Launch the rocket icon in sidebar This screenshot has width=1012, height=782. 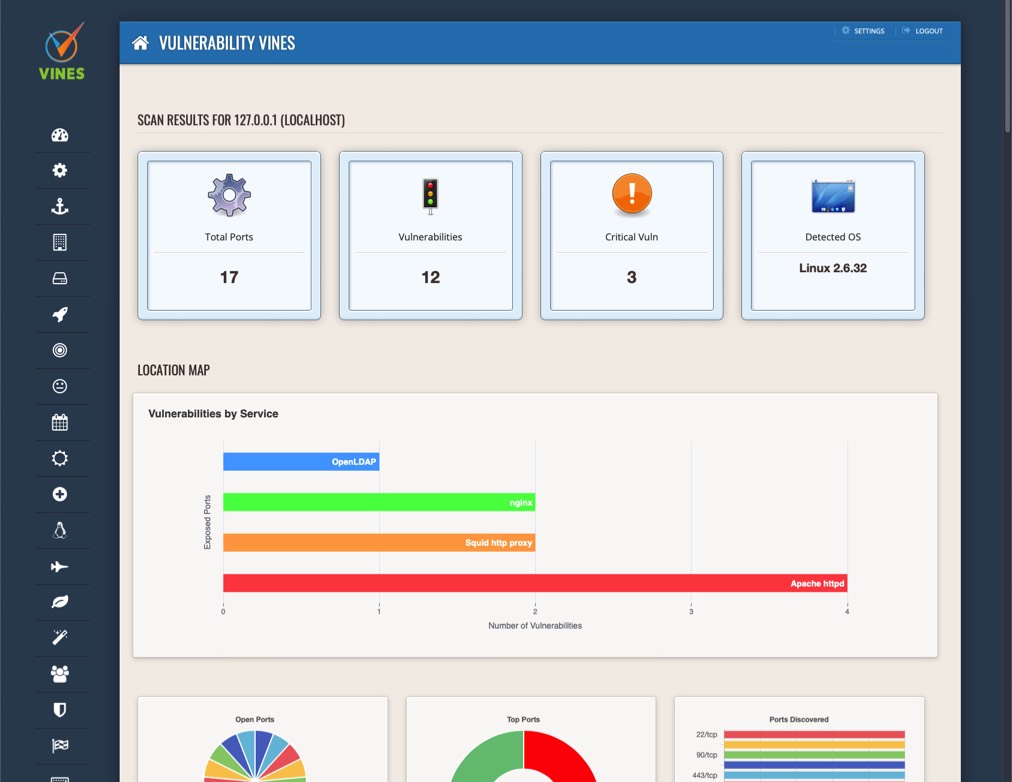click(x=60, y=314)
